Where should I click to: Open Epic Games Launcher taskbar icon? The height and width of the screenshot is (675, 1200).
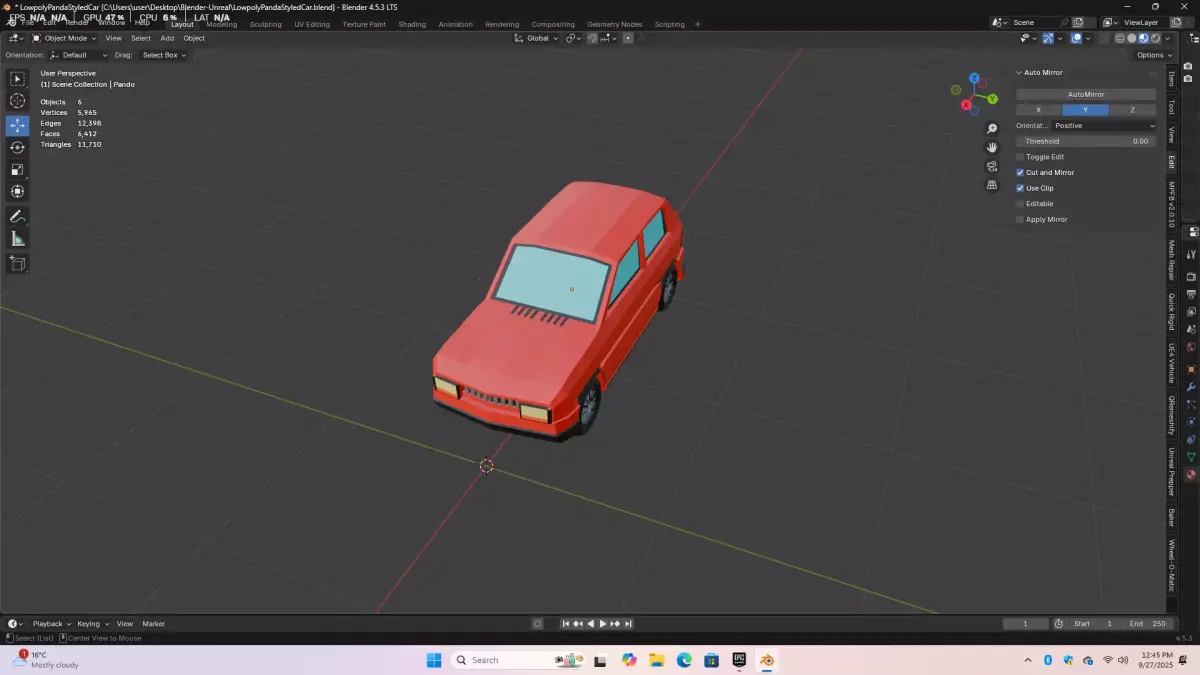click(x=739, y=660)
